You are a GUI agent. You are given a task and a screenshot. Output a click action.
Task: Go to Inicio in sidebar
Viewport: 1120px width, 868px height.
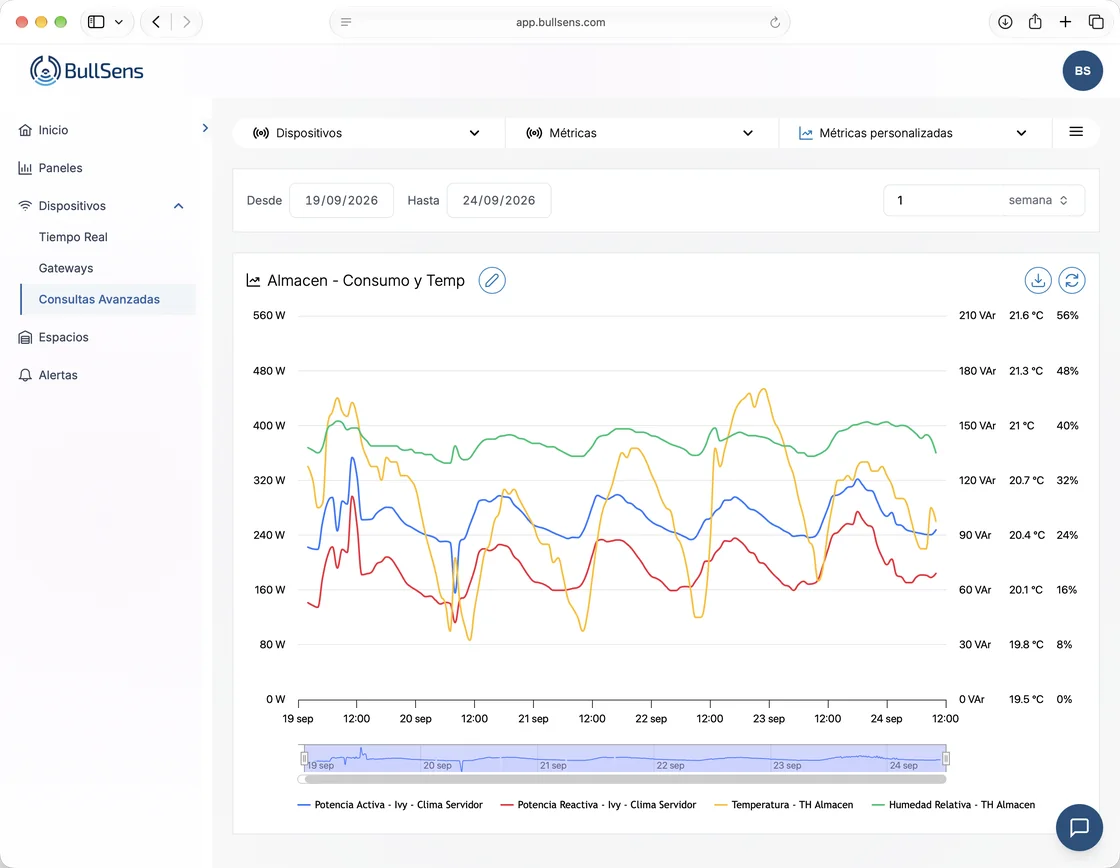pyautogui.click(x=43, y=130)
